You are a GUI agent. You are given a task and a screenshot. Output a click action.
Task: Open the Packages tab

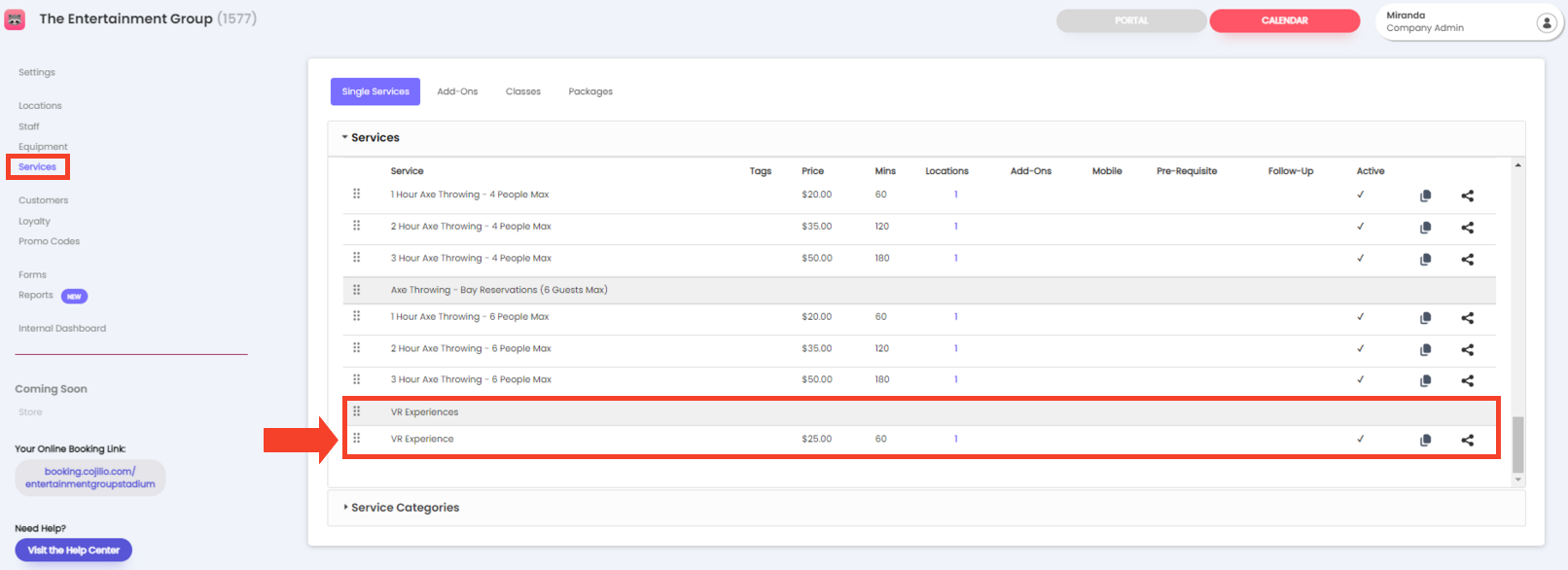point(590,91)
